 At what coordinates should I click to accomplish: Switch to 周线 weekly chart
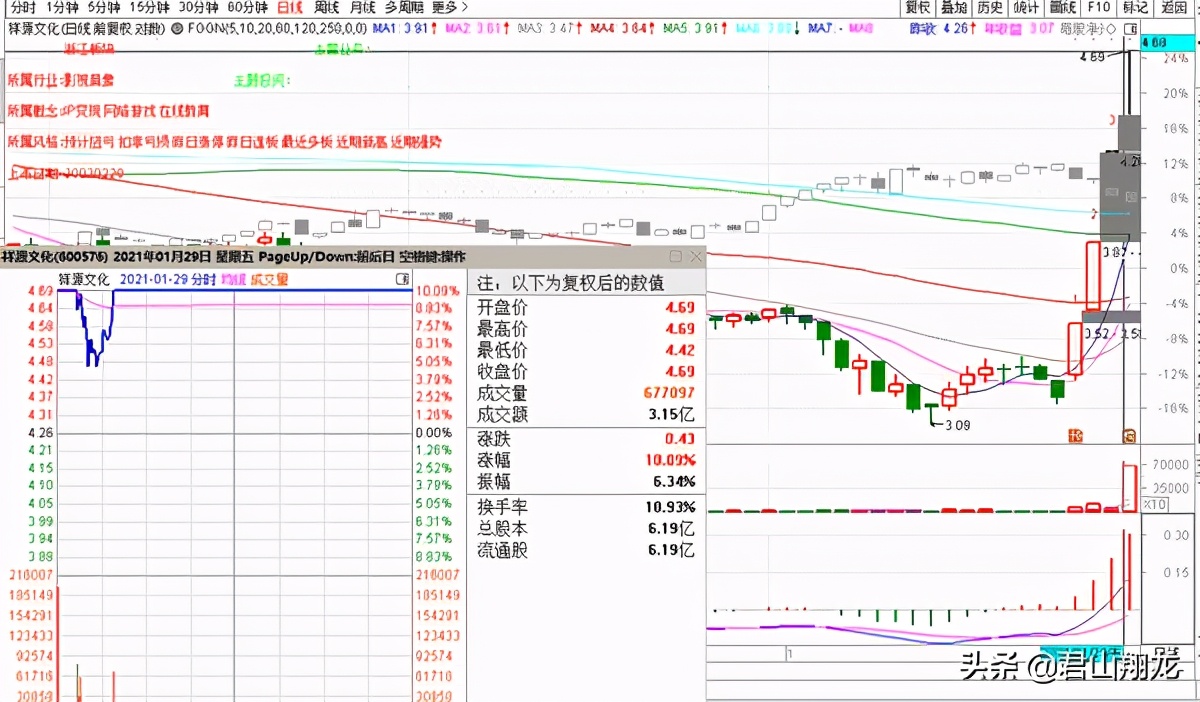point(327,8)
